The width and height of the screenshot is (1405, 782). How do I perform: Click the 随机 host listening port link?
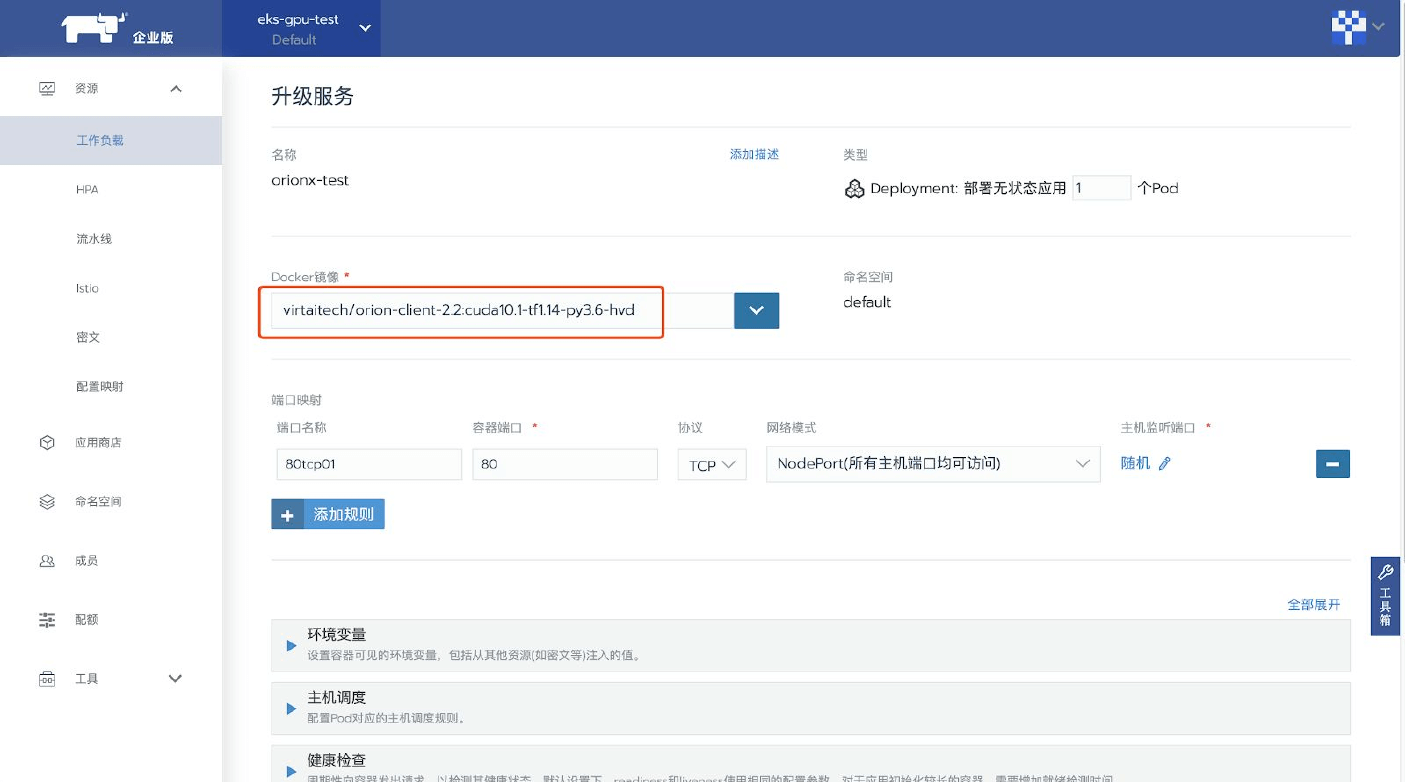[x=1135, y=463]
